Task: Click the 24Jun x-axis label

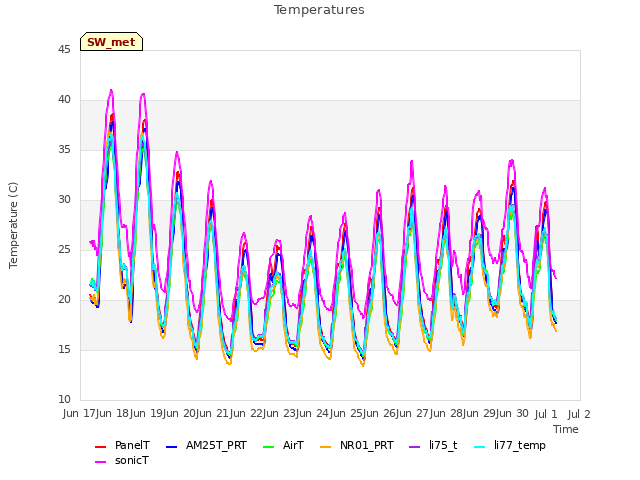Action: 331,414
